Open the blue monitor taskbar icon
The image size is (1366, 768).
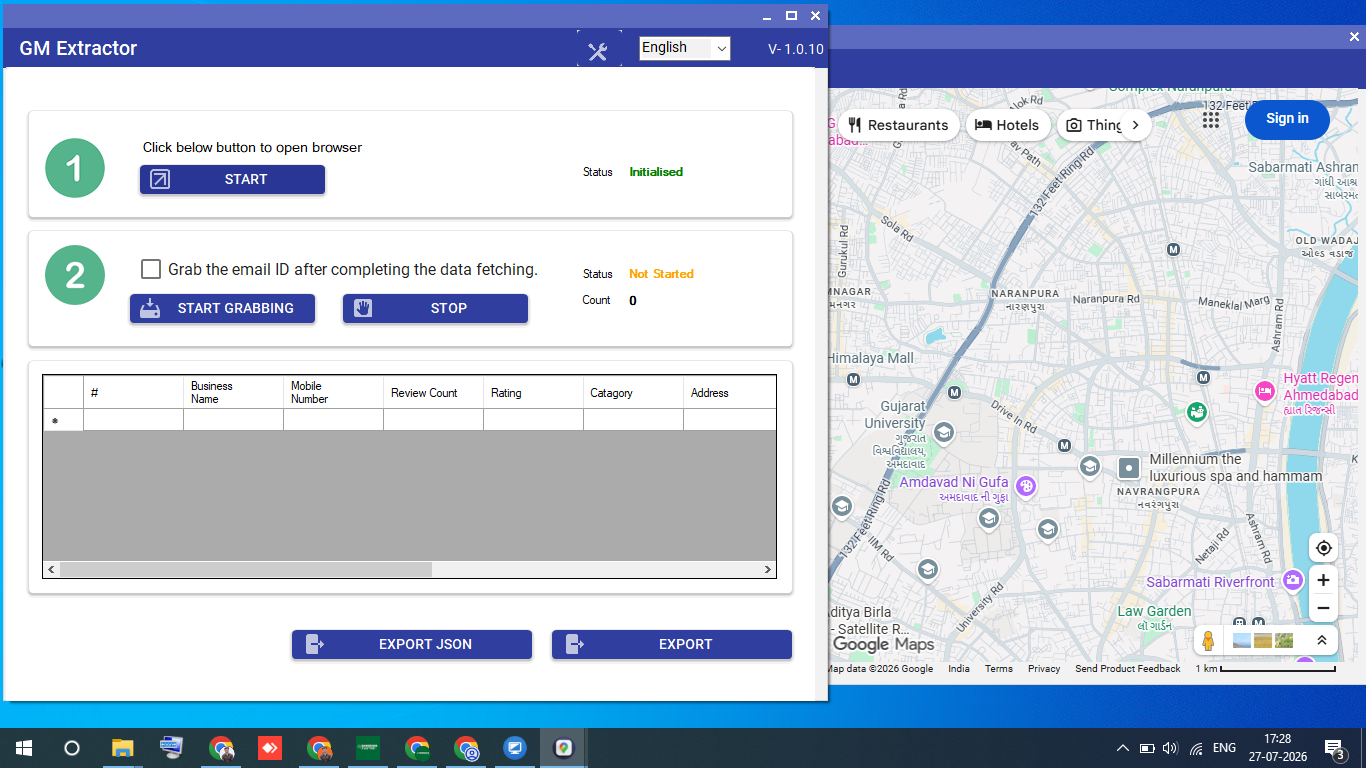tap(514, 748)
